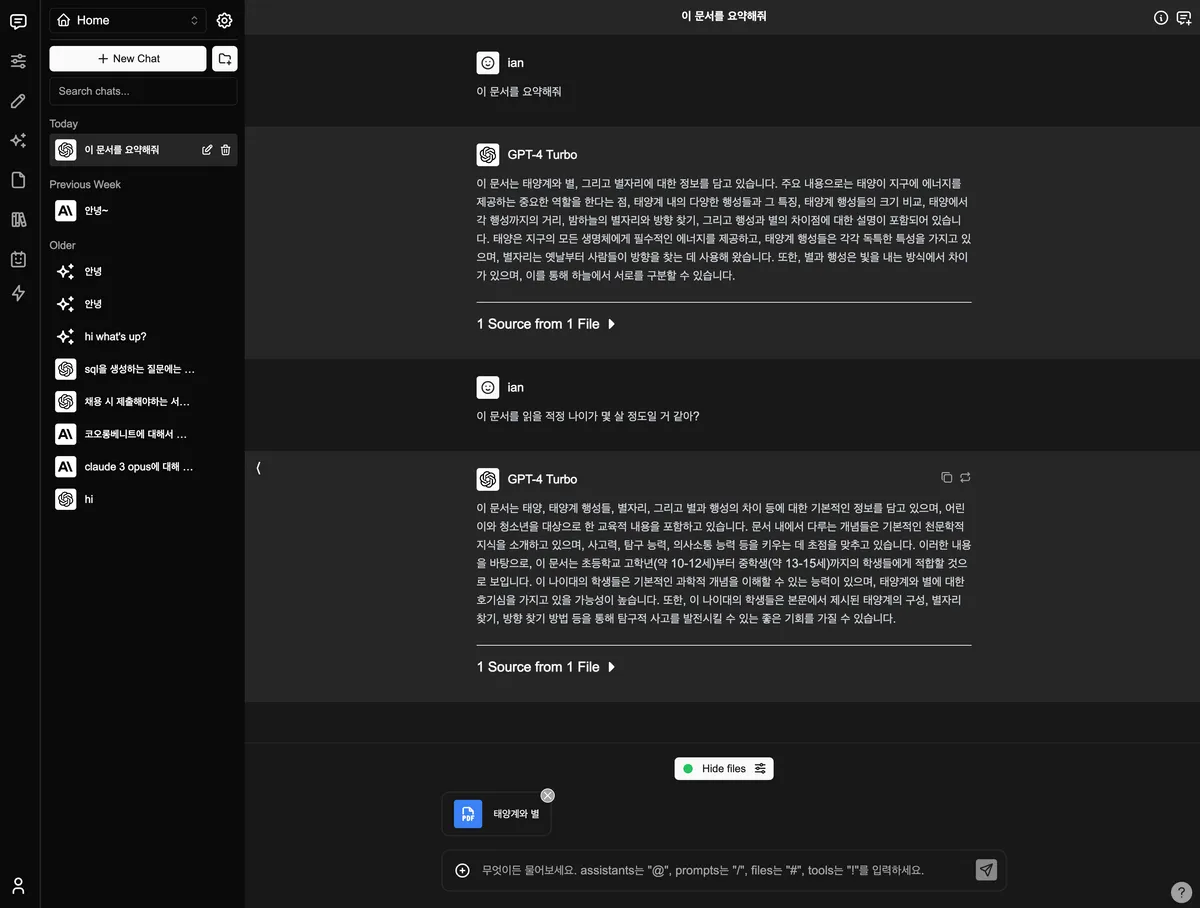Image resolution: width=1200 pixels, height=908 pixels.
Task: Open the files document icon in left sidebar
Action: pyautogui.click(x=18, y=180)
